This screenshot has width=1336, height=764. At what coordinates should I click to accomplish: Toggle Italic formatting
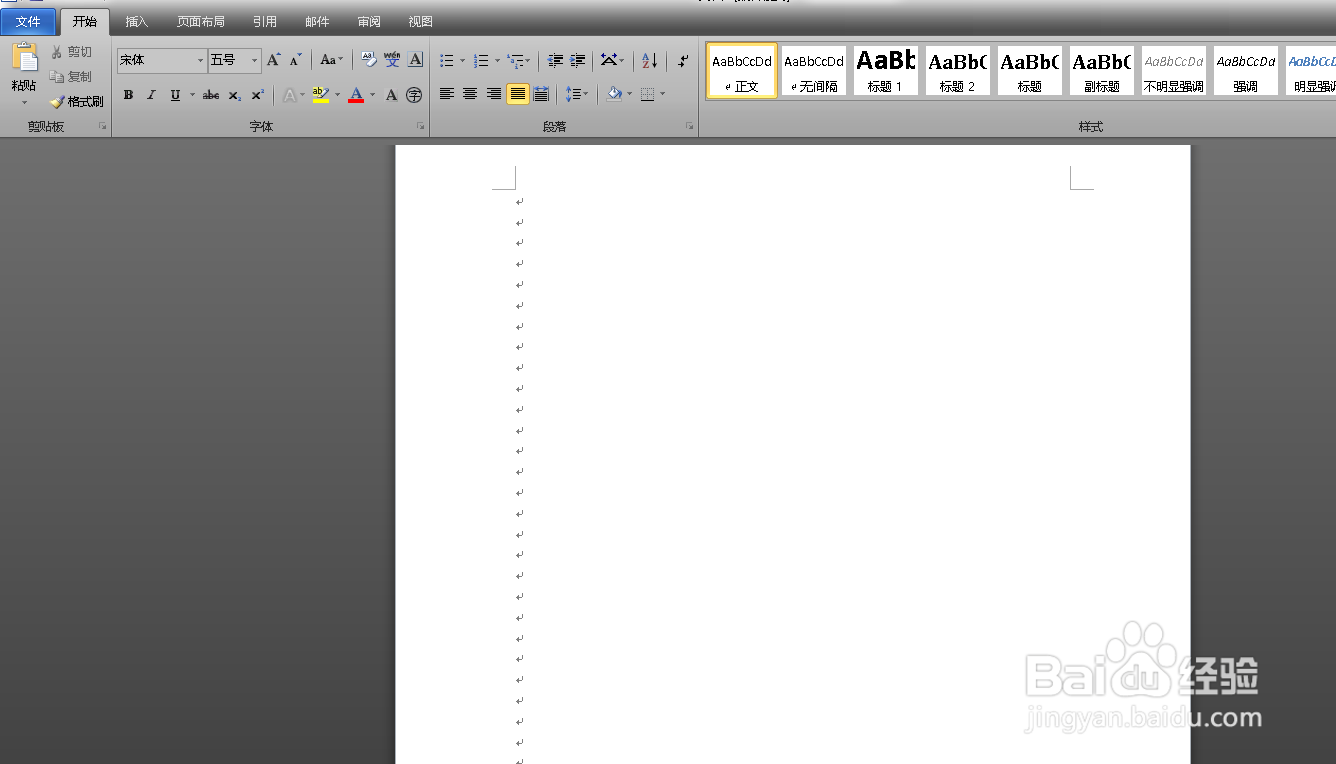tap(151, 95)
